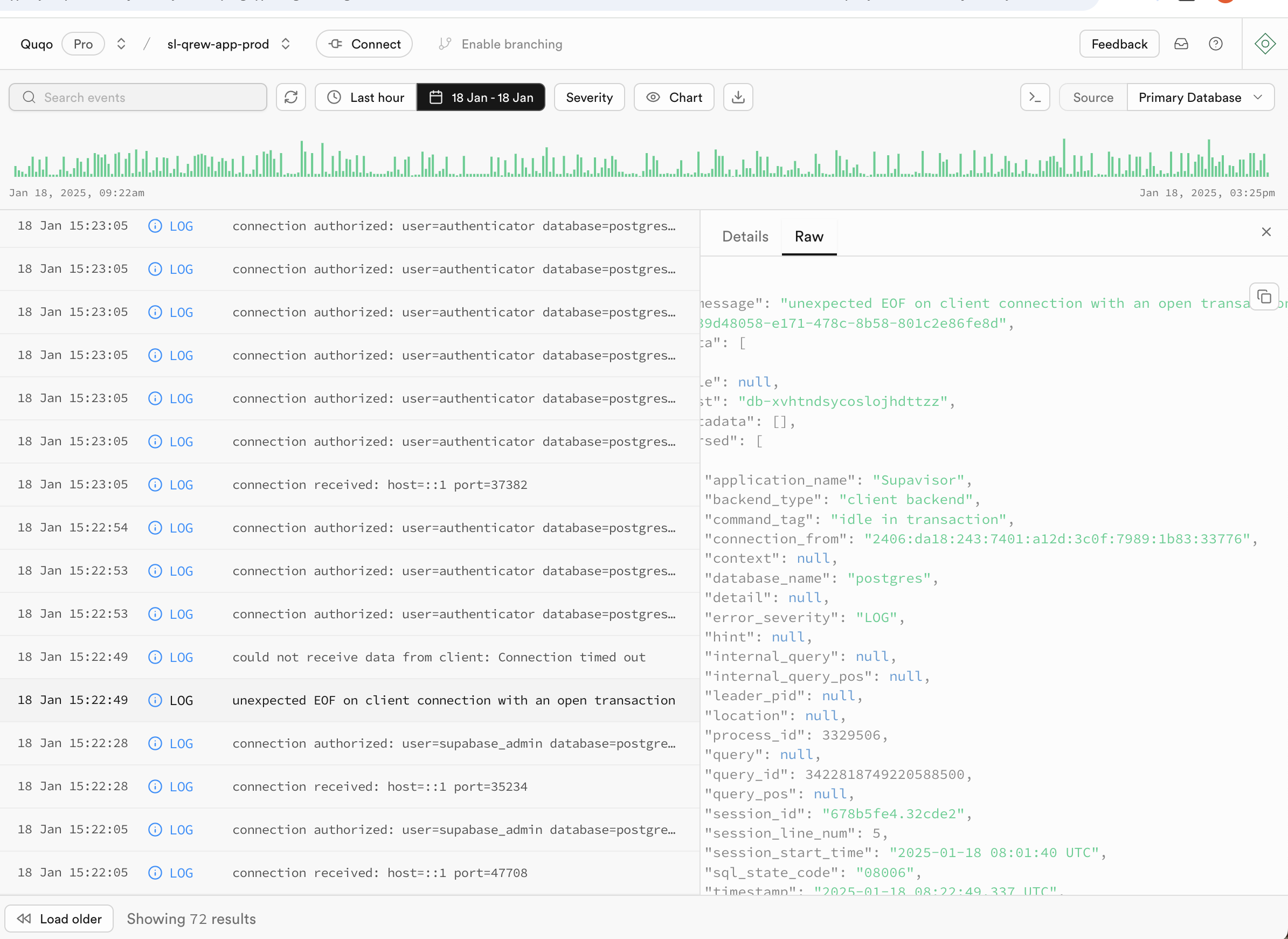
Task: Open the SQL query console
Action: (1035, 97)
